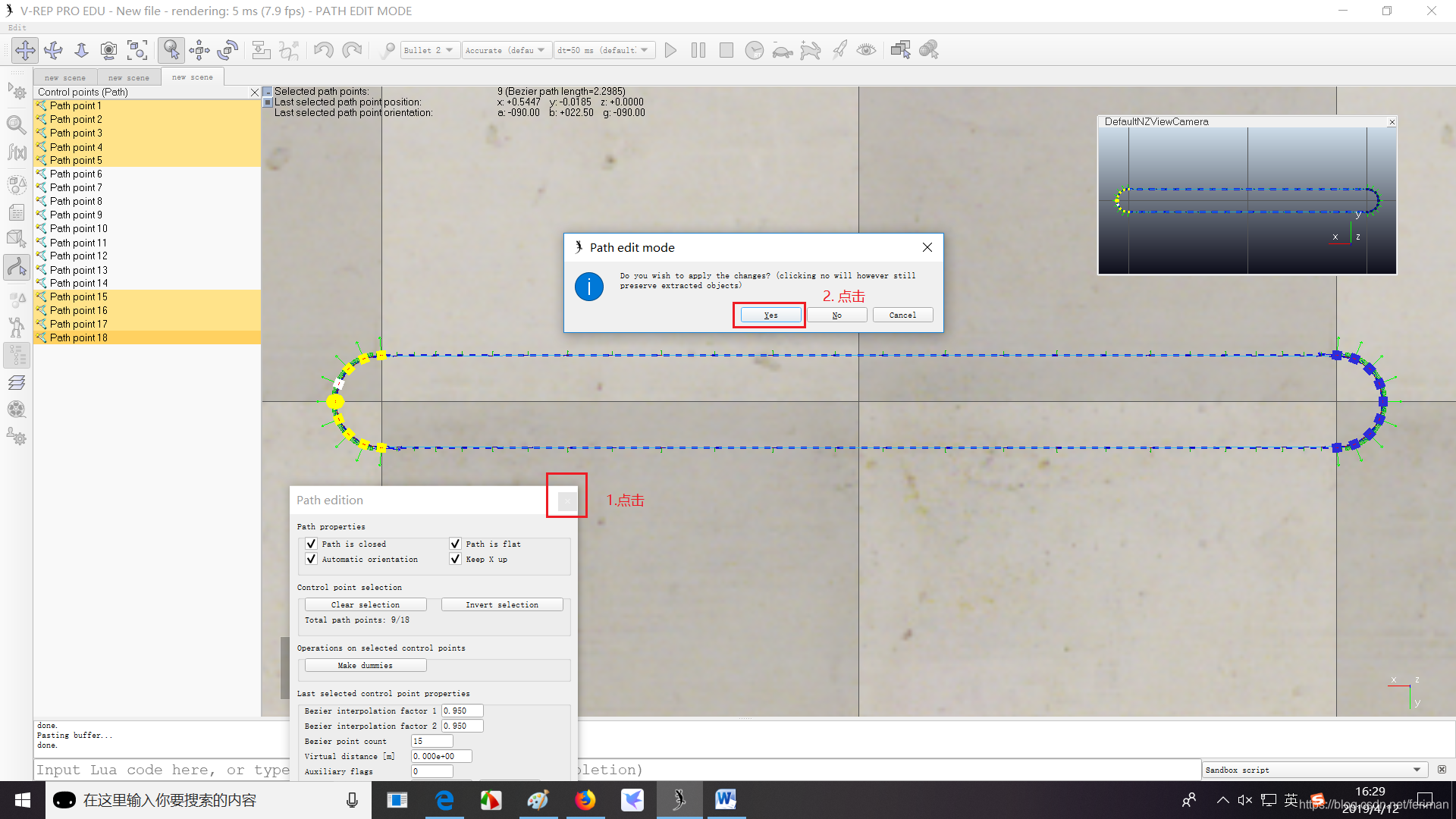Select the simulation stop button
Screen dimensions: 1456x819
point(727,49)
